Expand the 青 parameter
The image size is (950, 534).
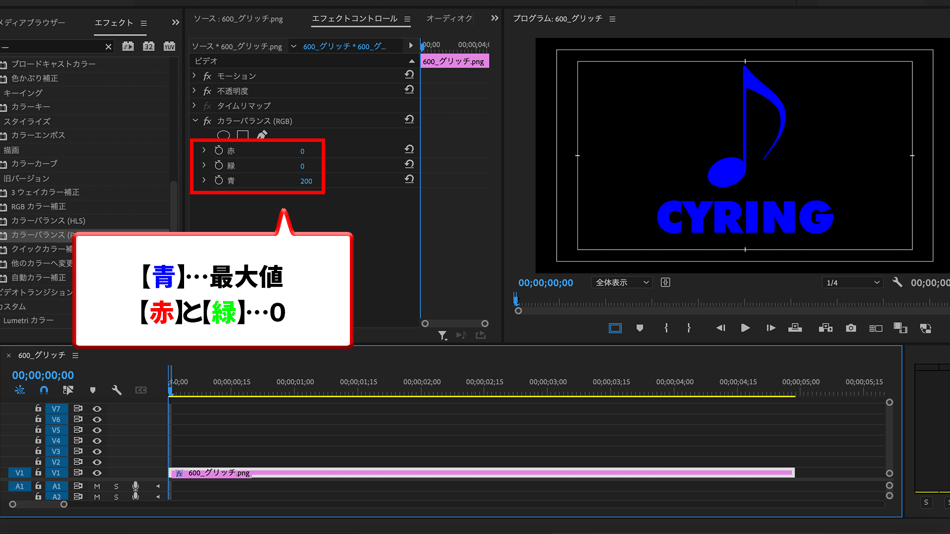(x=204, y=180)
